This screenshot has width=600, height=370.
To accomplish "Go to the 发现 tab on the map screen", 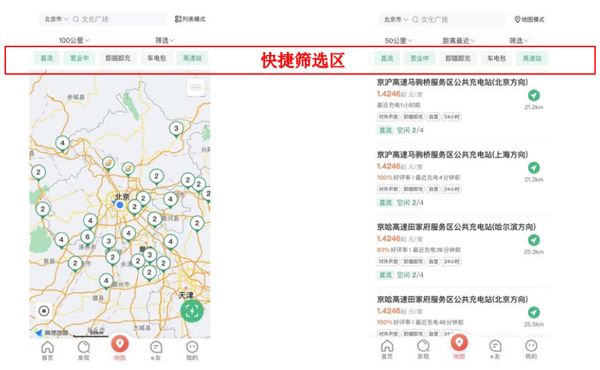I will [x=83, y=350].
